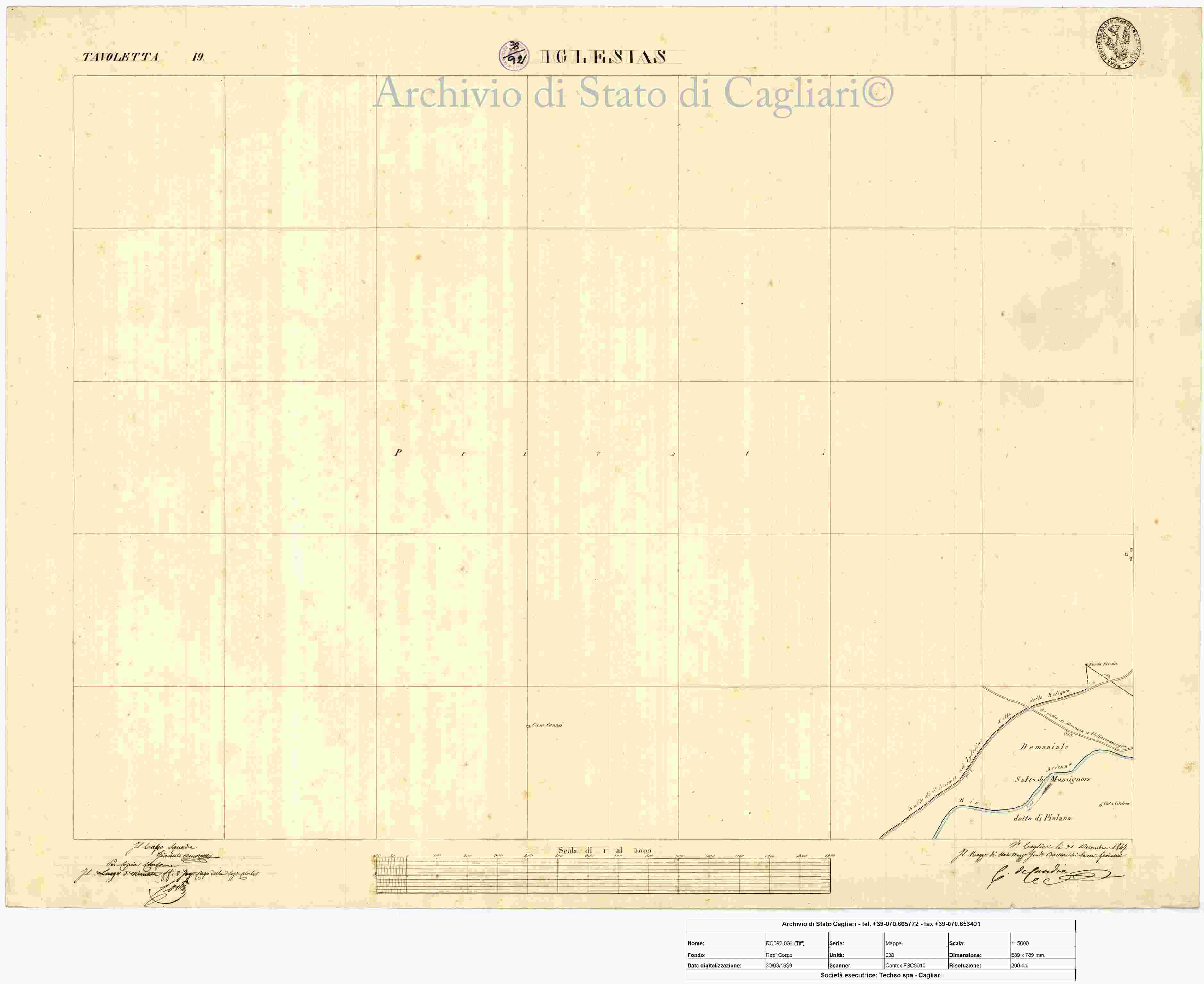Click the 'Unità:' field label
Image resolution: width=1204 pixels, height=984 pixels.
point(837,955)
